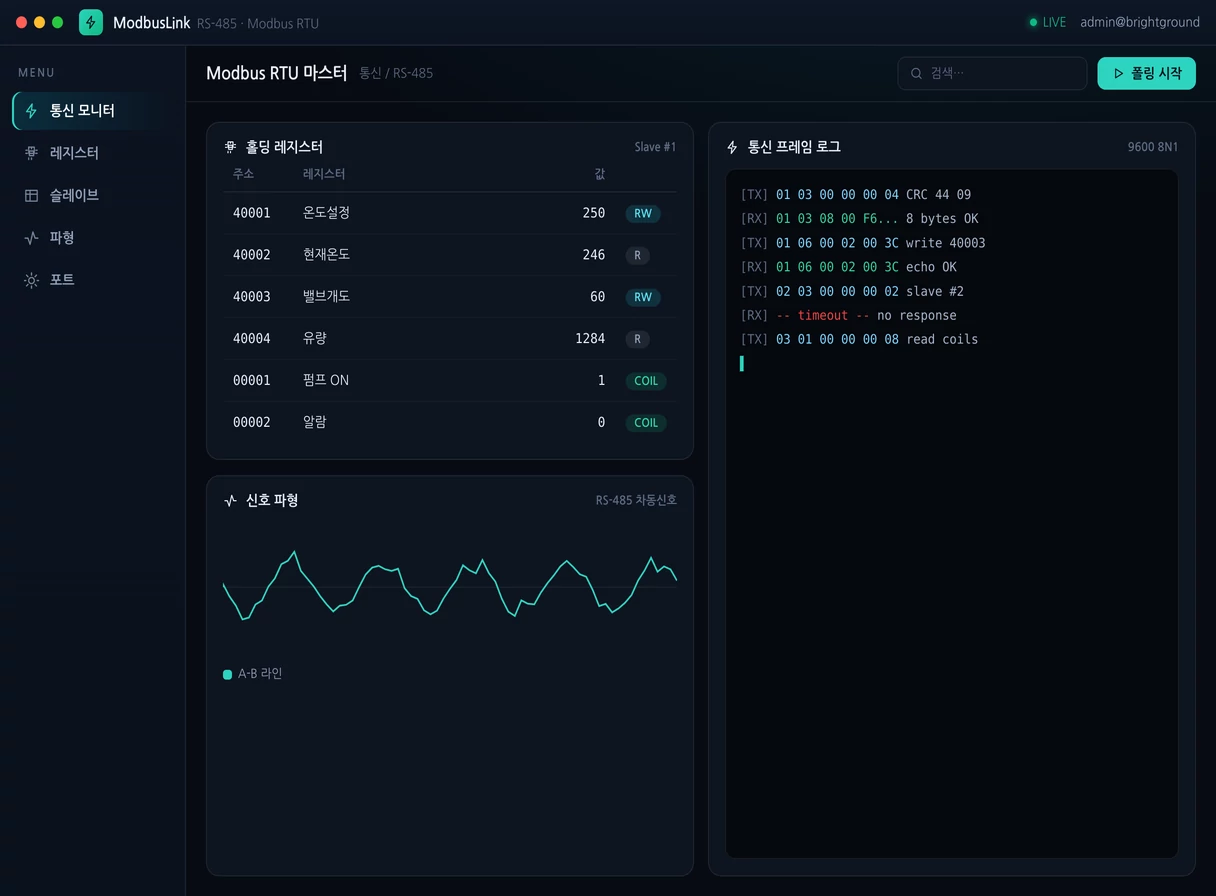Click the R badge on 현재온도 row
The image size is (1216, 896).
tap(638, 255)
